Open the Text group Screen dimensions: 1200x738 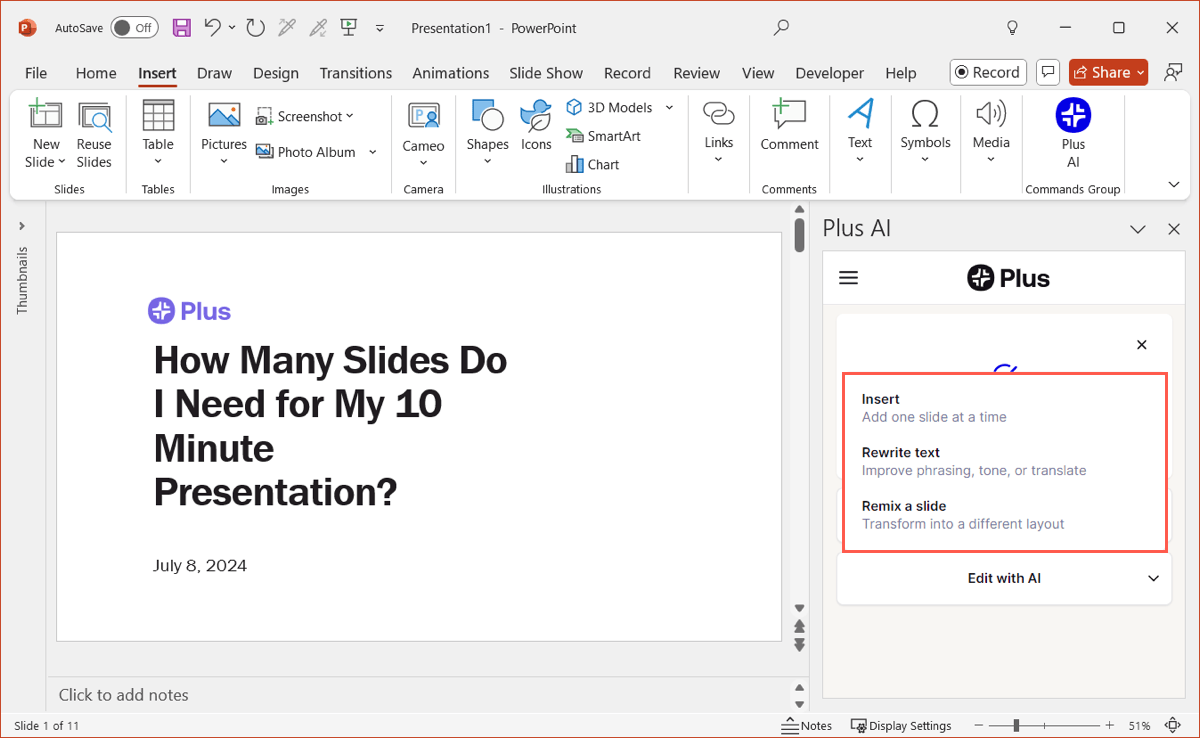(x=860, y=132)
